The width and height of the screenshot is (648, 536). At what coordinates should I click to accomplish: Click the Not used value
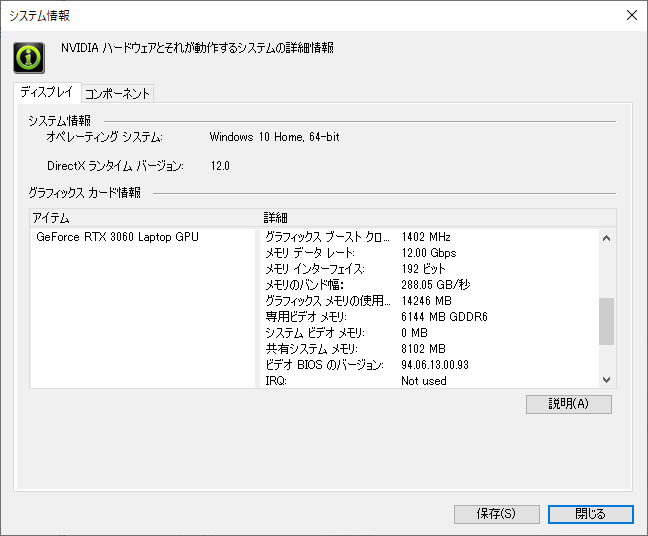click(x=424, y=381)
